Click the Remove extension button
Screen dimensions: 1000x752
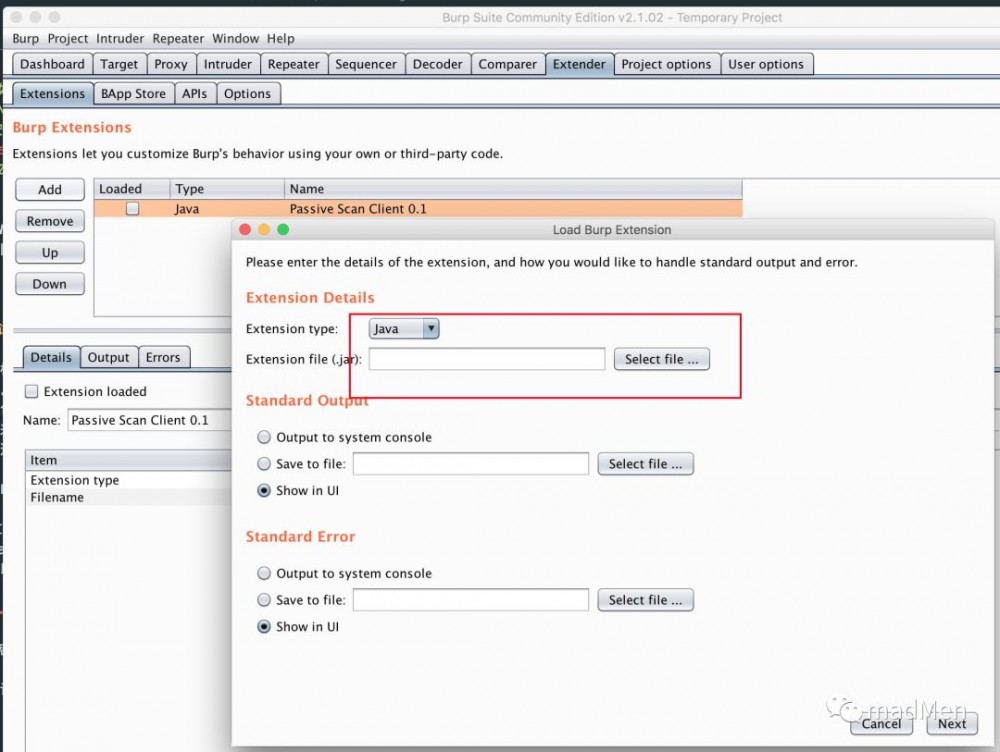tap(50, 221)
